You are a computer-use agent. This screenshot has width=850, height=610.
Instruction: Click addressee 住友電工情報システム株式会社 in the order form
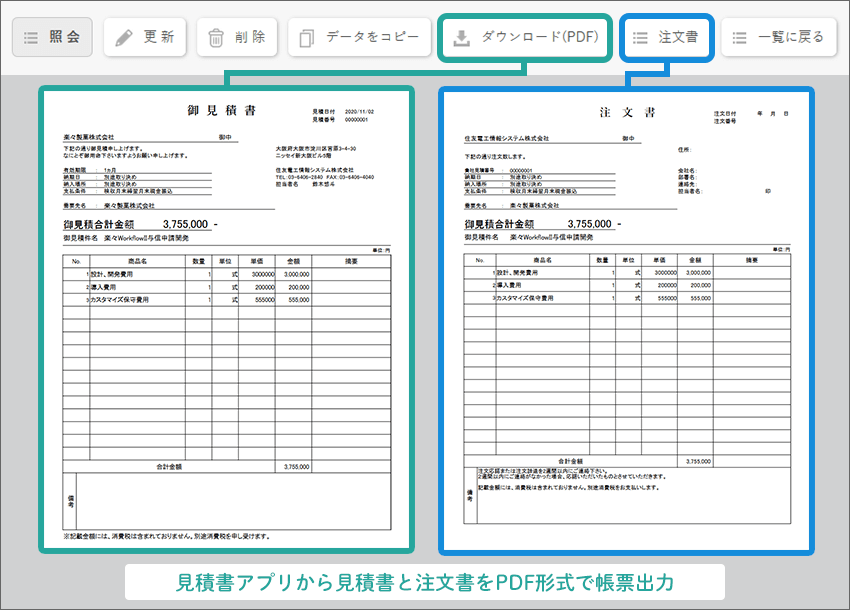(506, 138)
